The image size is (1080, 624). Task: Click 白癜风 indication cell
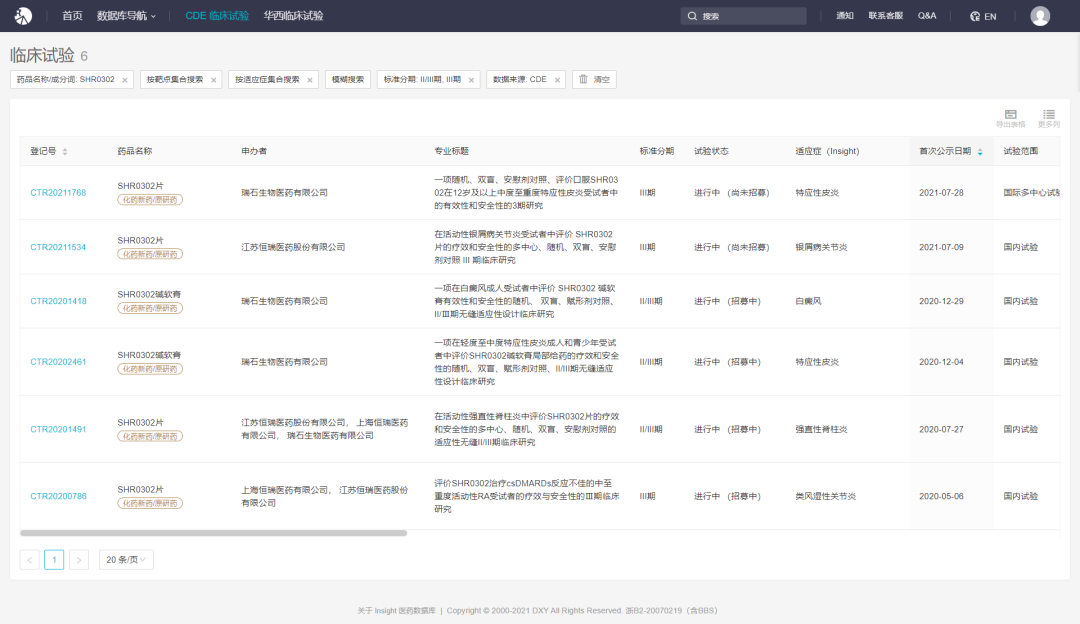[x=809, y=301]
